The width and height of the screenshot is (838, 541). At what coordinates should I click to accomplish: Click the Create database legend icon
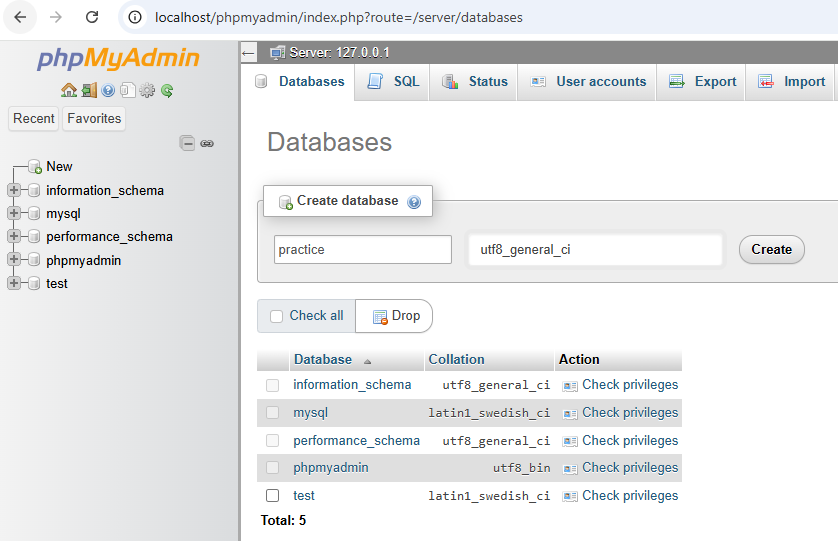coord(286,202)
